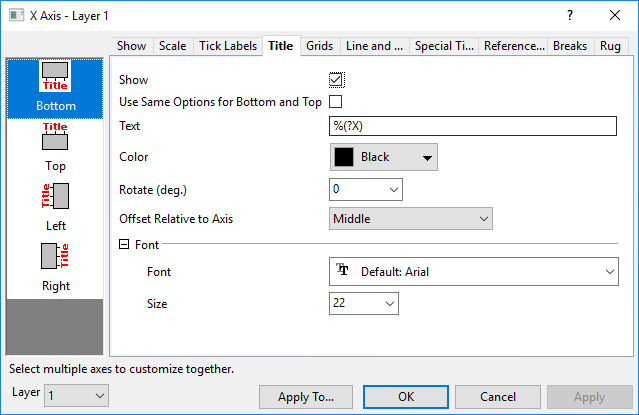
Task: Click the X Axis window title icon
Action: pos(14,15)
